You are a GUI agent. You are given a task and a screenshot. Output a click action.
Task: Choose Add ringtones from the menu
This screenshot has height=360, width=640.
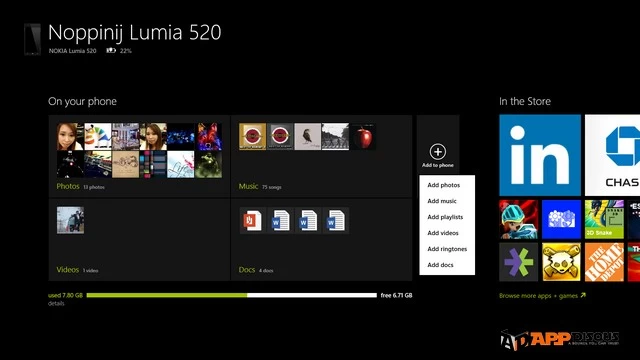click(447, 249)
